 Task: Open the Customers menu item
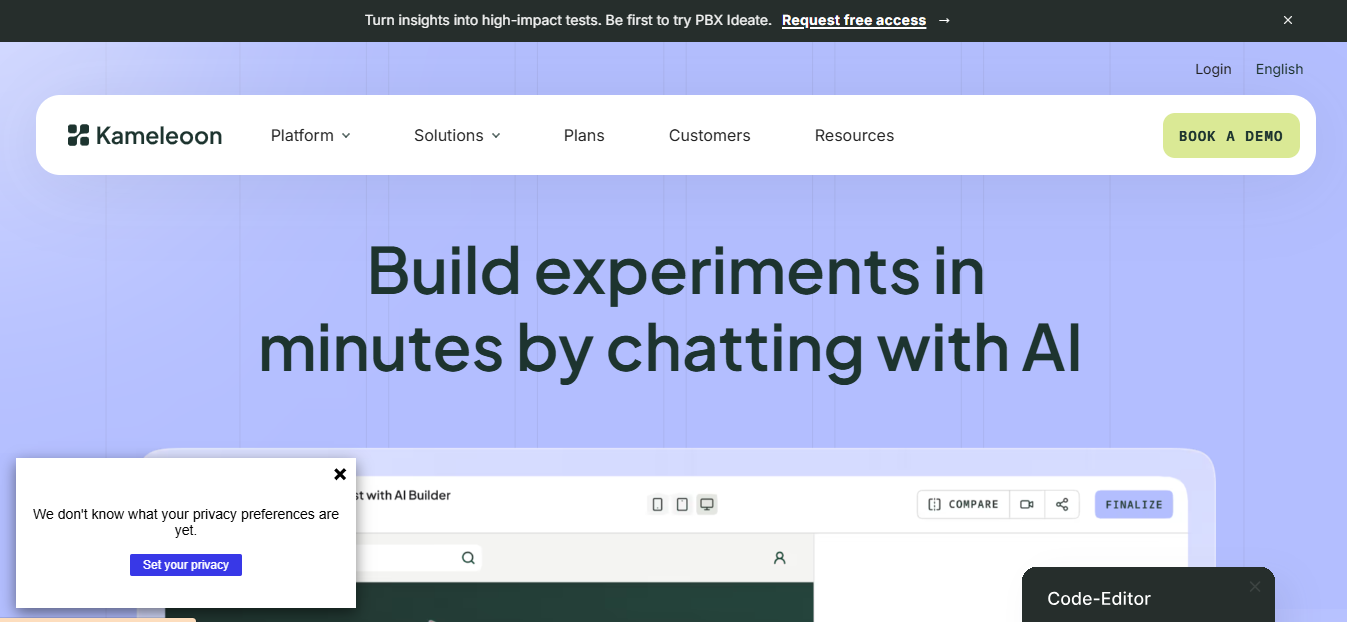click(x=710, y=135)
